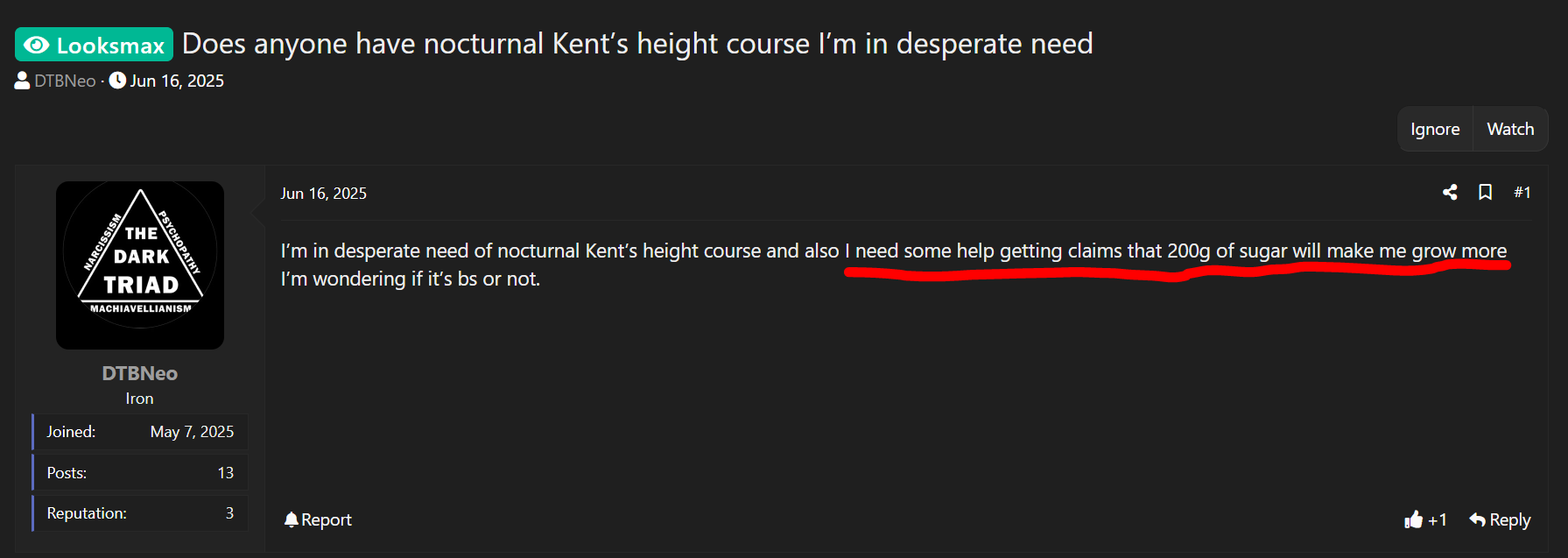Screen dimensions: 1568x558
Task: Click the Jun 16, 2025 post timestamp
Action: pyautogui.click(x=323, y=194)
